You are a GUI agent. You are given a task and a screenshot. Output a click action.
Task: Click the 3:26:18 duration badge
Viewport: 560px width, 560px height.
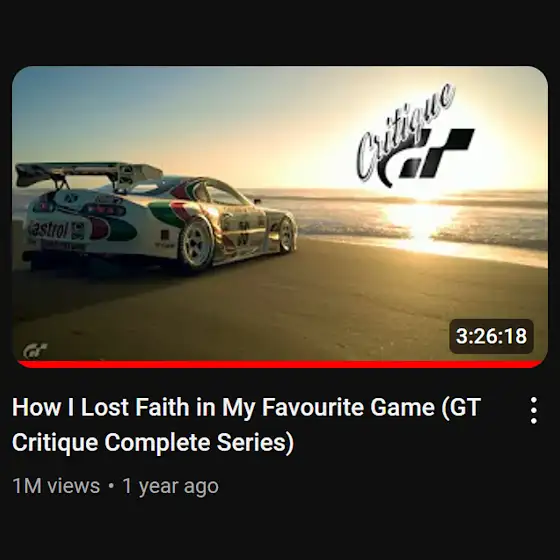491,336
